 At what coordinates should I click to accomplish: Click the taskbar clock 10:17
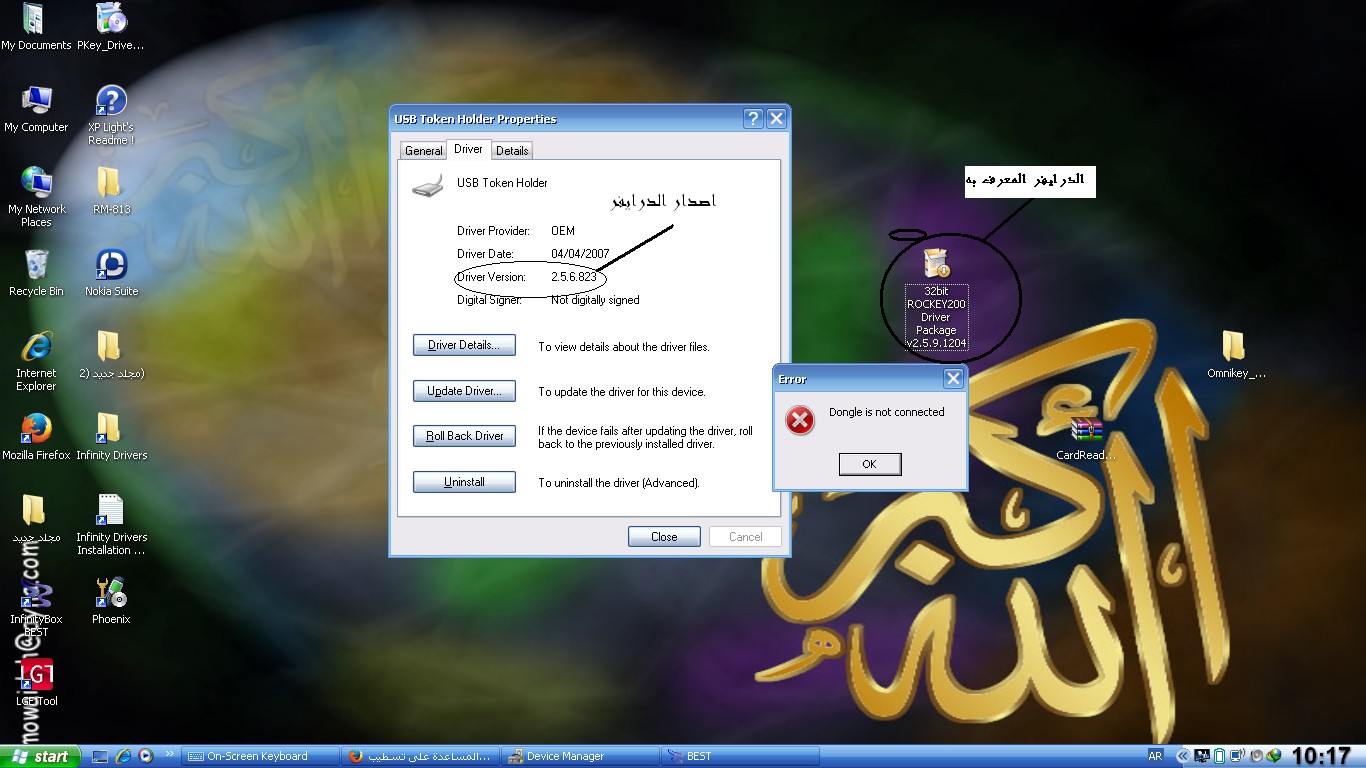pos(1321,756)
